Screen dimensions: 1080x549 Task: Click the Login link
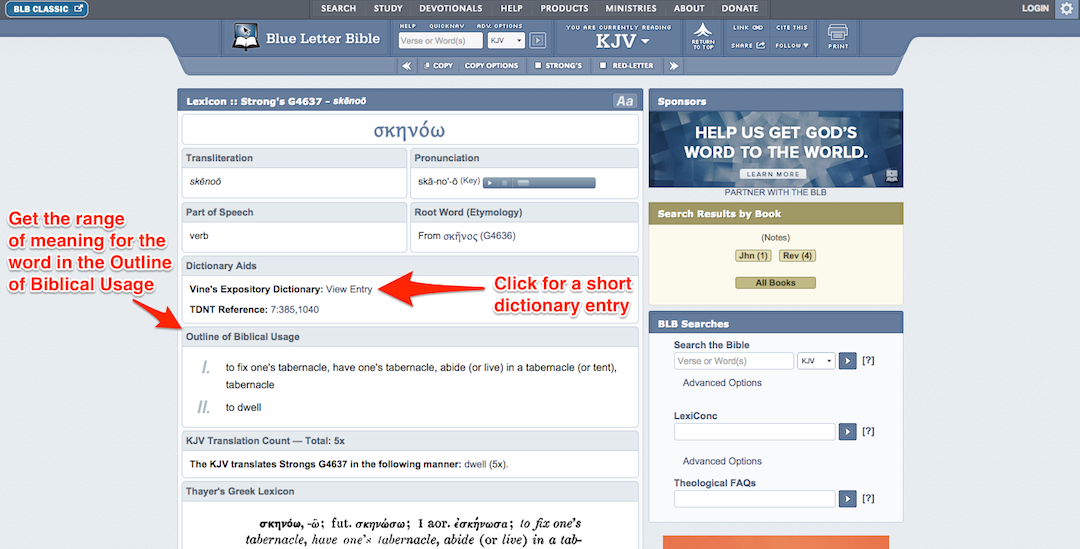pyautogui.click(x=1035, y=8)
